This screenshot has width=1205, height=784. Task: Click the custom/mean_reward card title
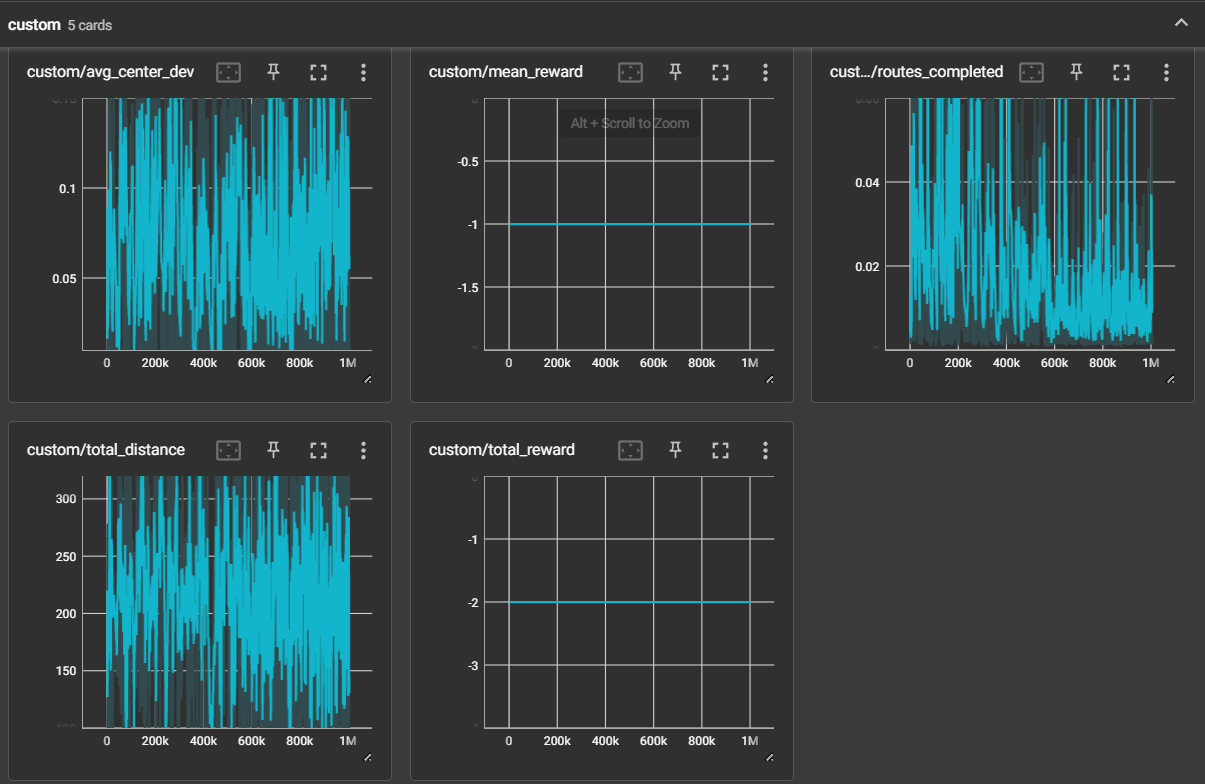tap(506, 72)
